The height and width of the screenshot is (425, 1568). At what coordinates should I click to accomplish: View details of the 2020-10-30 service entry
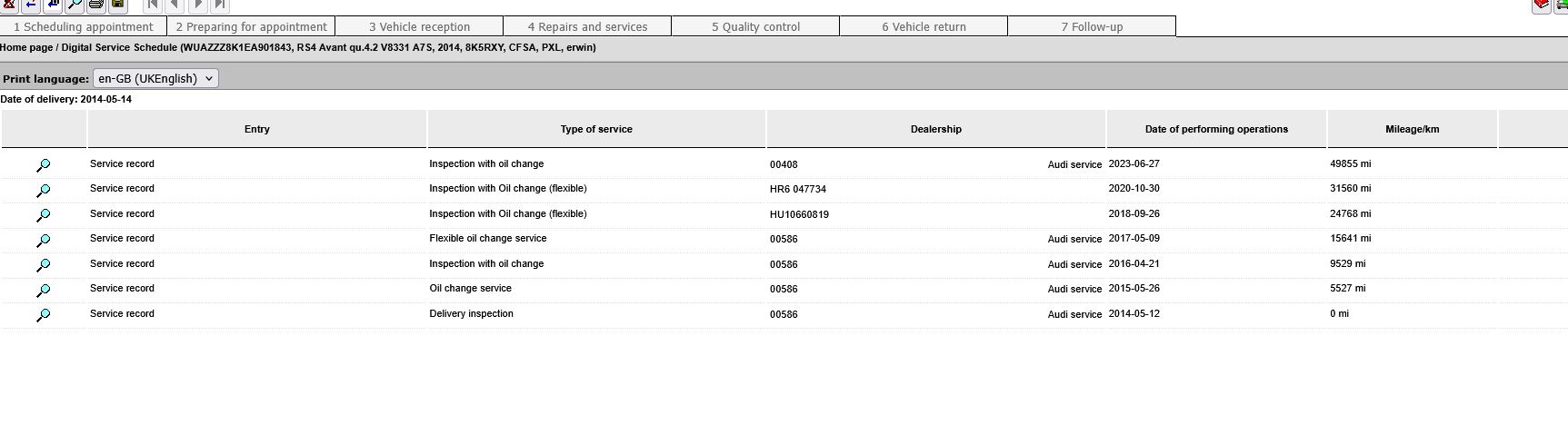(x=43, y=191)
